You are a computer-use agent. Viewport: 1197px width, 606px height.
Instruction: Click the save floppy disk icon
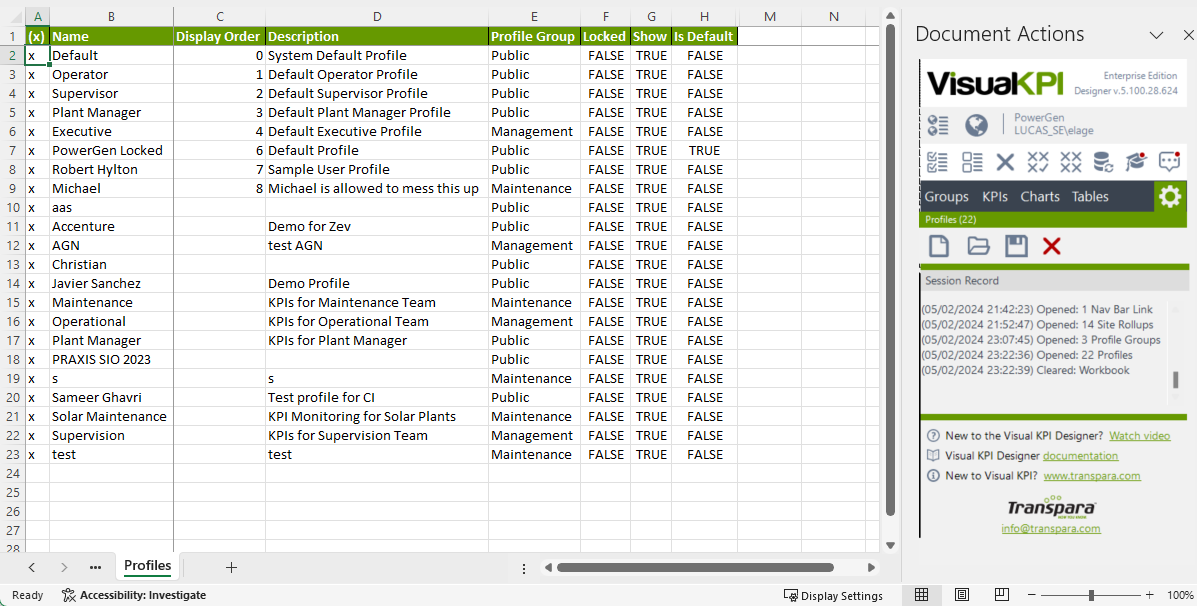coord(1016,246)
